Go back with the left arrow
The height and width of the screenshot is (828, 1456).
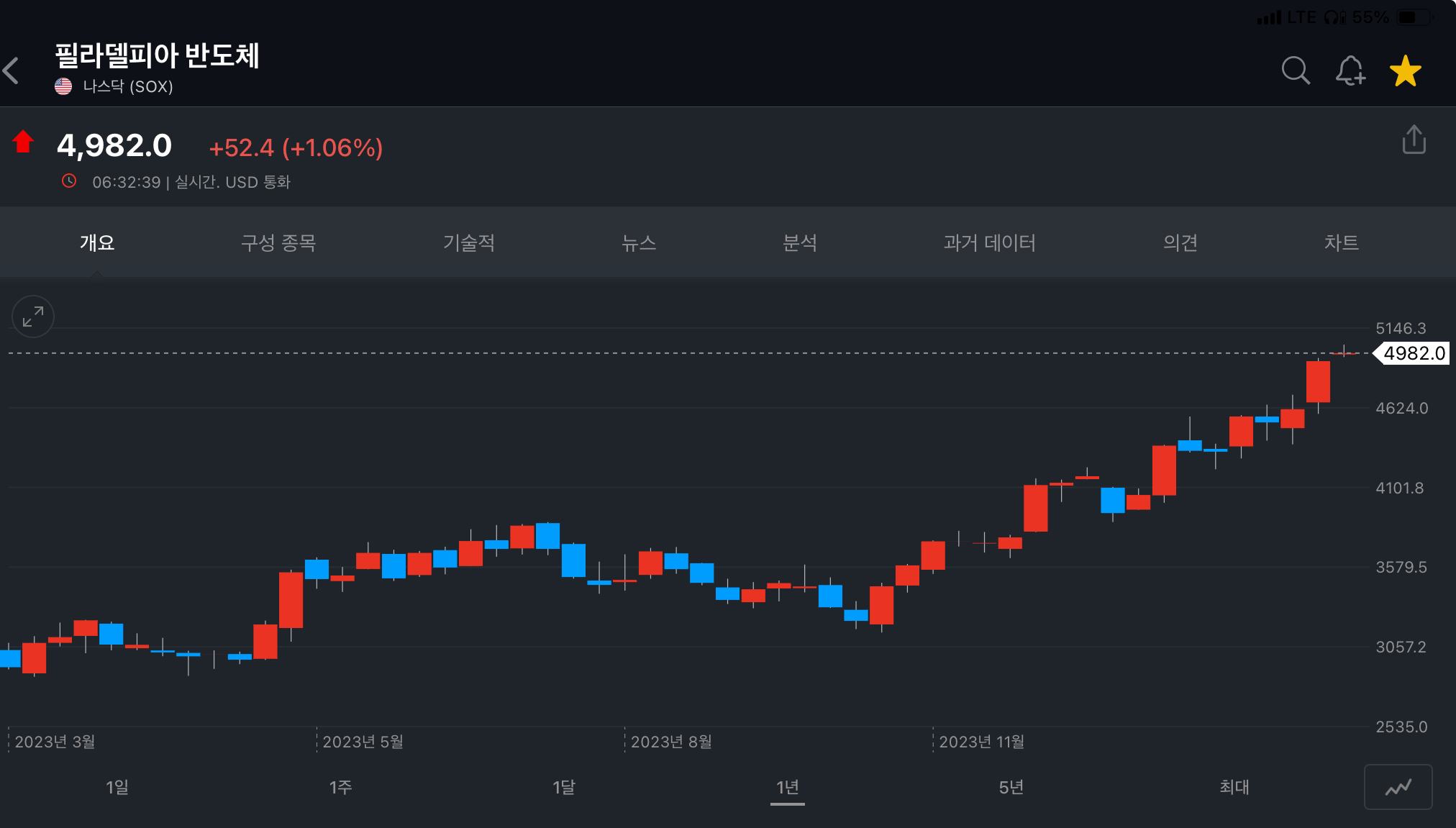pyautogui.click(x=12, y=70)
